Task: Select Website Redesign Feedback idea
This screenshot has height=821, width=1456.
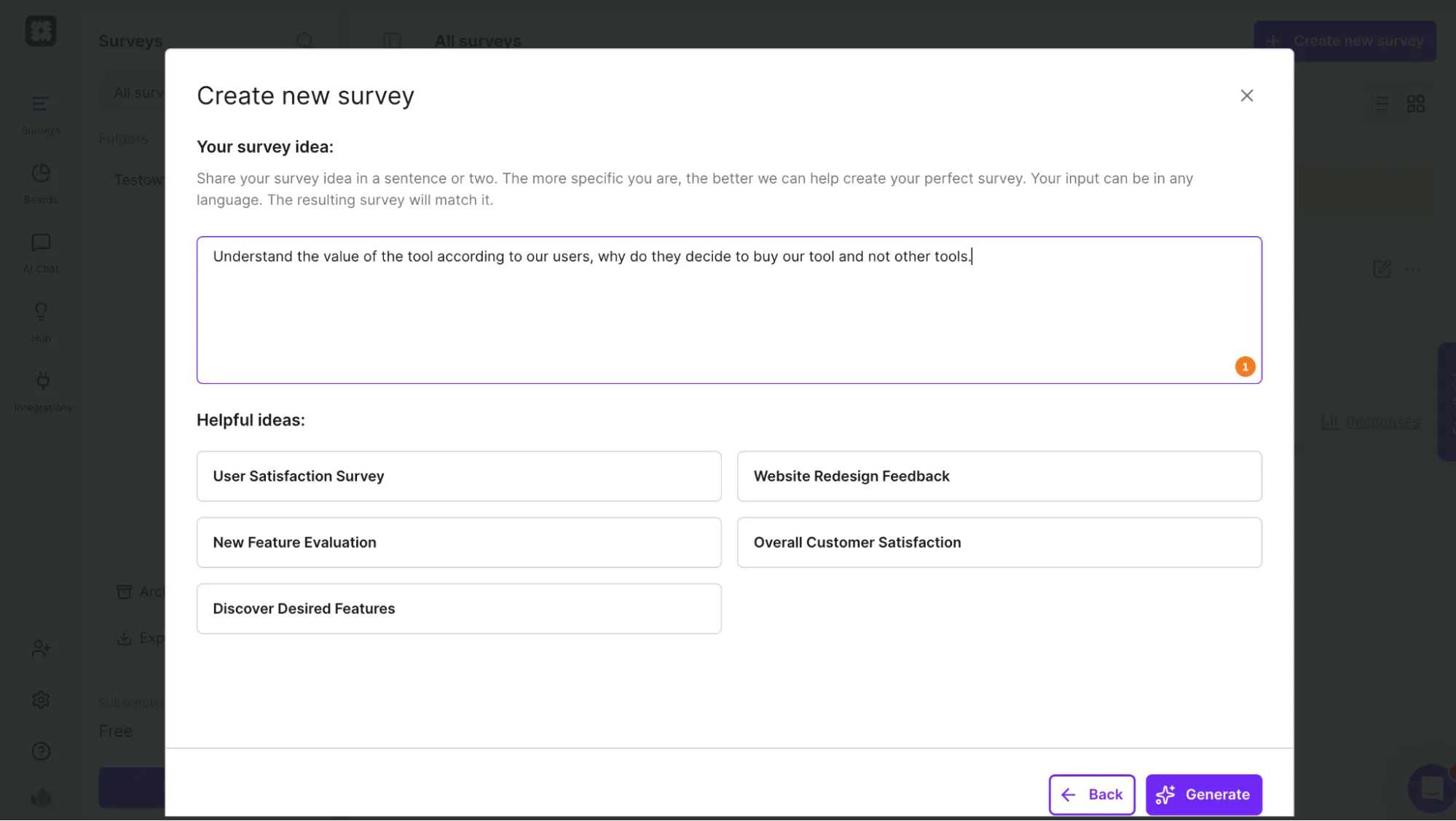Action: point(999,476)
